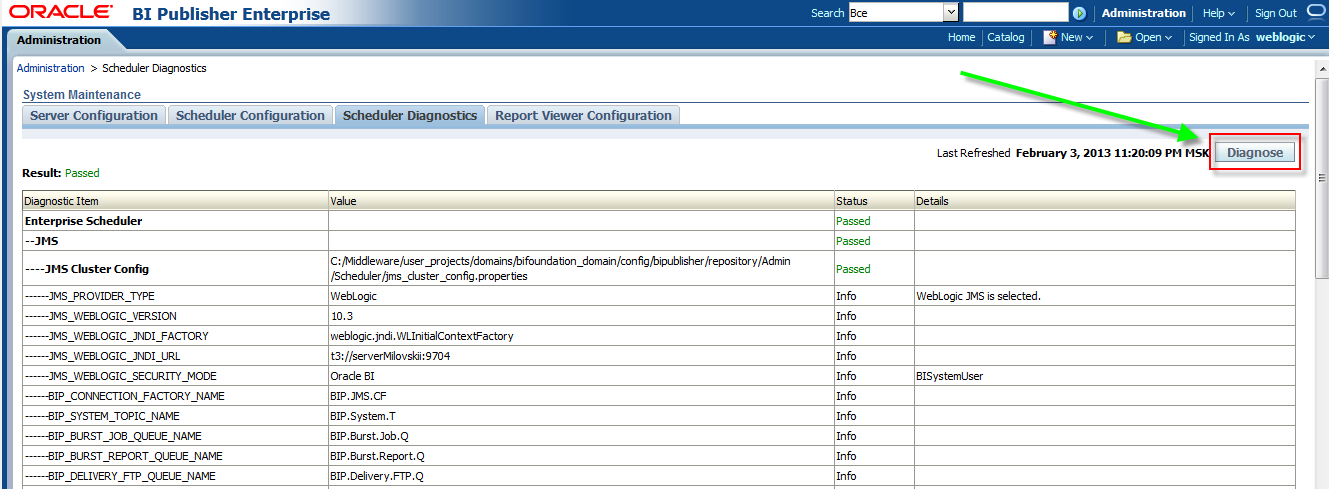Click the BIP.Burst.Report.Q value
The image size is (1329, 489).
(377, 456)
